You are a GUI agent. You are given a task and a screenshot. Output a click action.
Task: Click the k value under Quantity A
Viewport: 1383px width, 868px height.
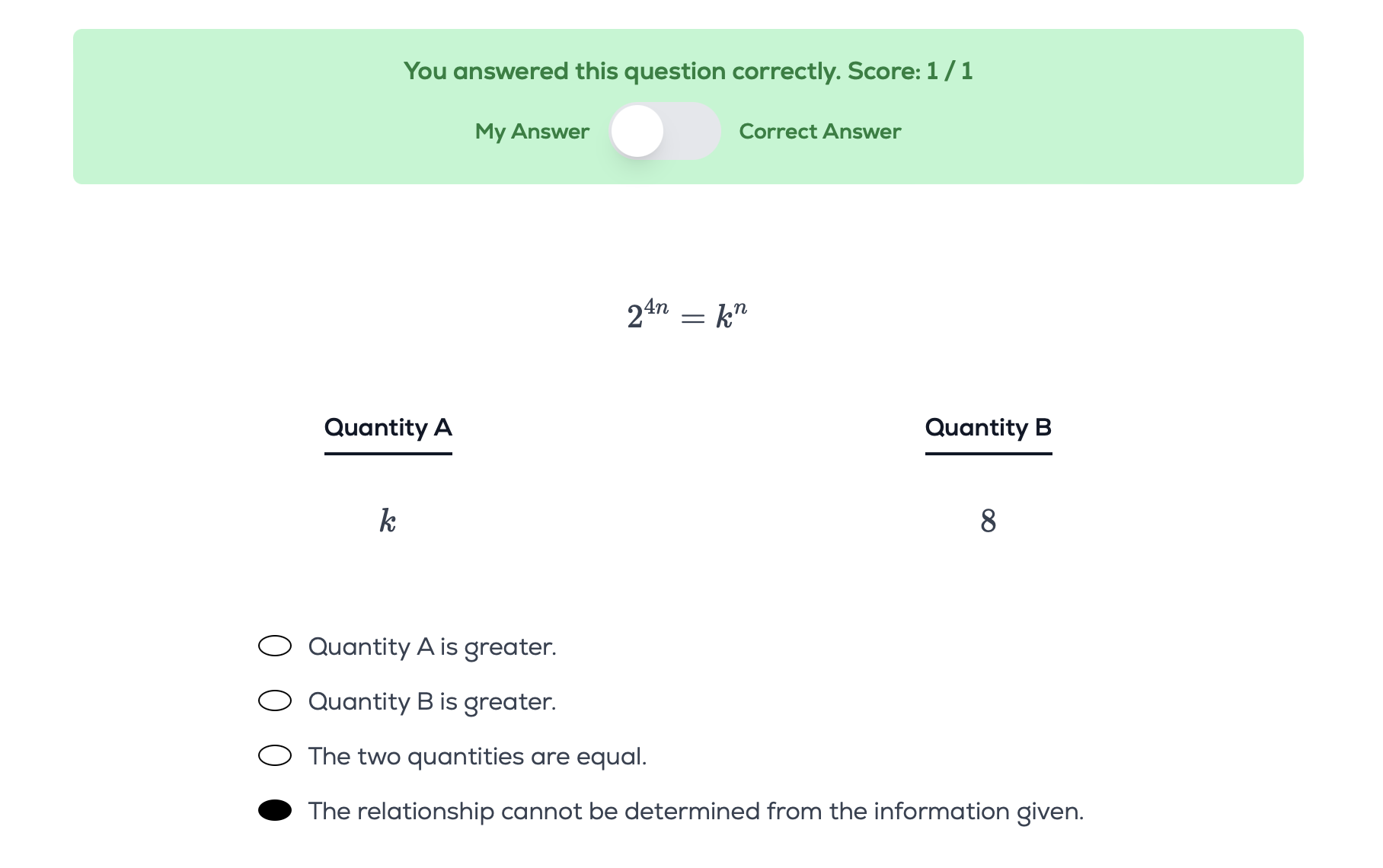(x=388, y=522)
